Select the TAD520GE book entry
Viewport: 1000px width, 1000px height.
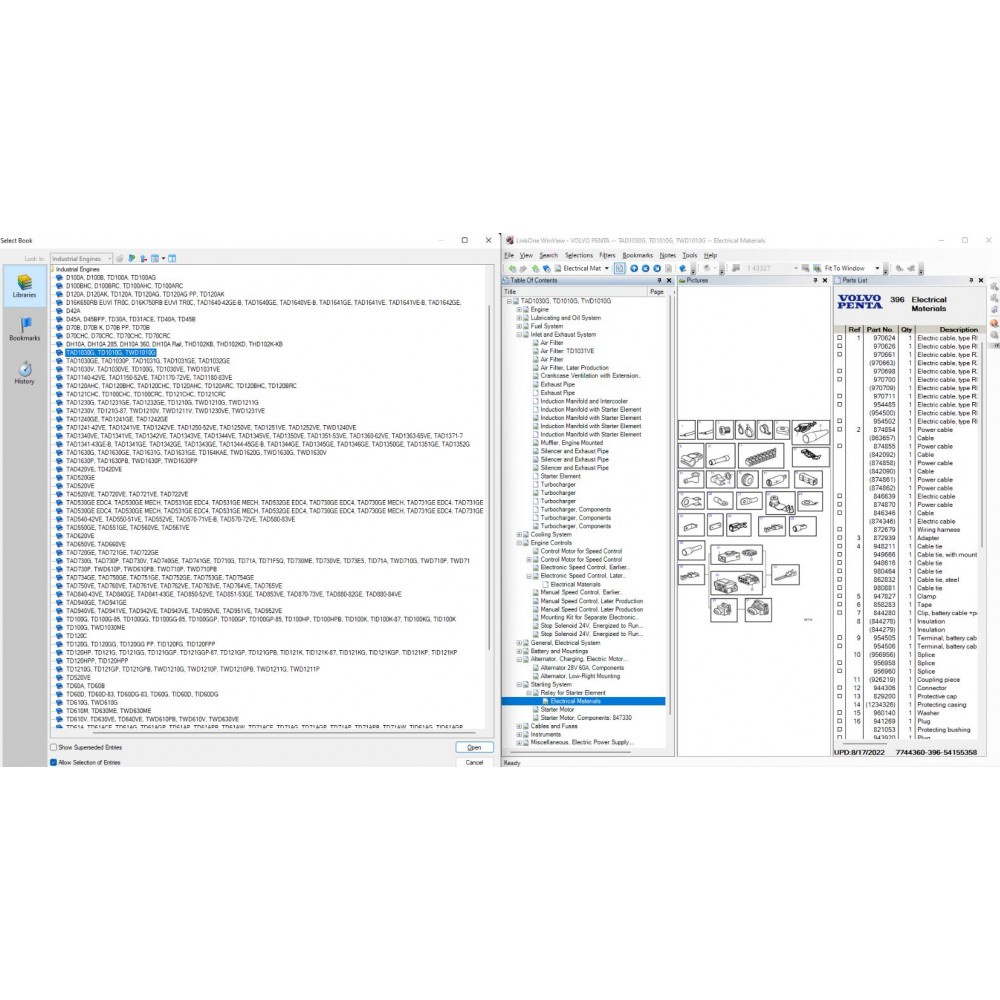coord(79,478)
